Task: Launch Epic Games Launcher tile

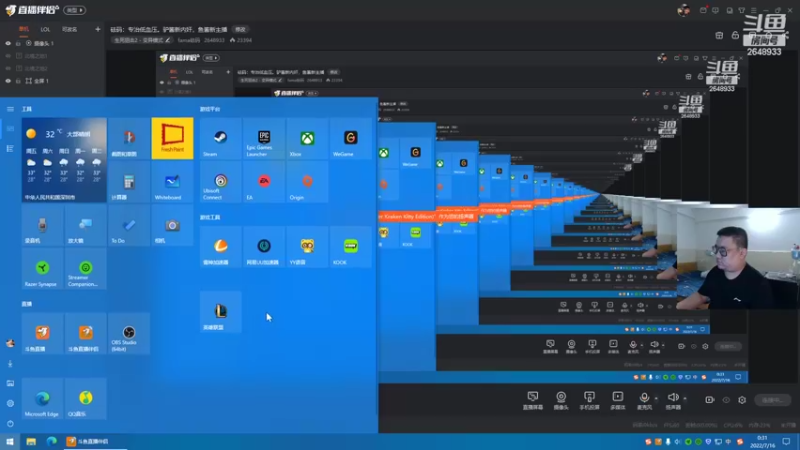Action: pyautogui.click(x=264, y=139)
